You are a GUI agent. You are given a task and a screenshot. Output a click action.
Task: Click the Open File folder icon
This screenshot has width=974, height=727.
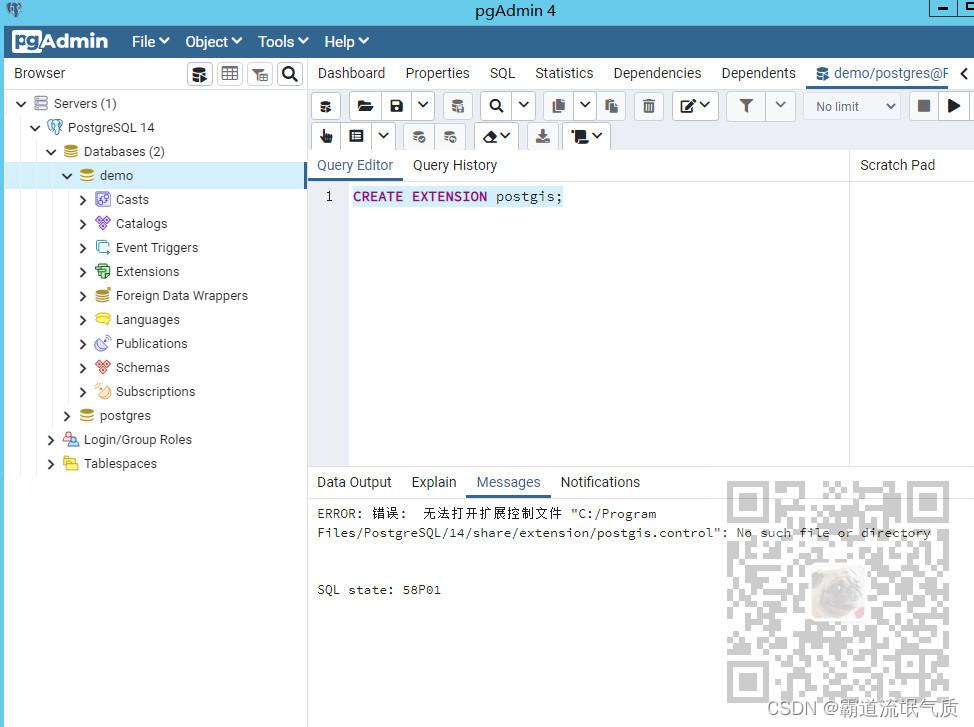coord(365,106)
